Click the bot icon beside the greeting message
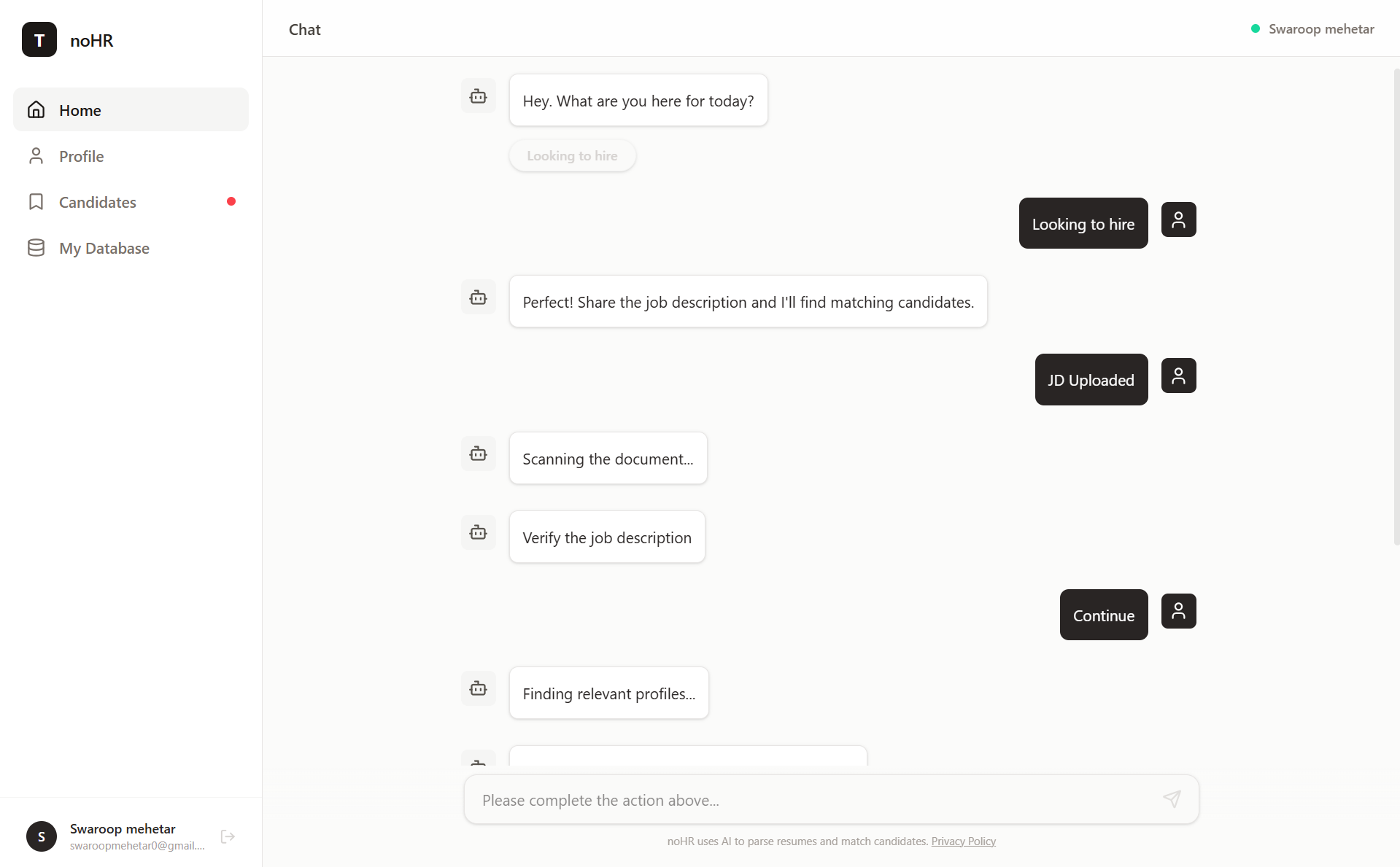 [x=478, y=96]
